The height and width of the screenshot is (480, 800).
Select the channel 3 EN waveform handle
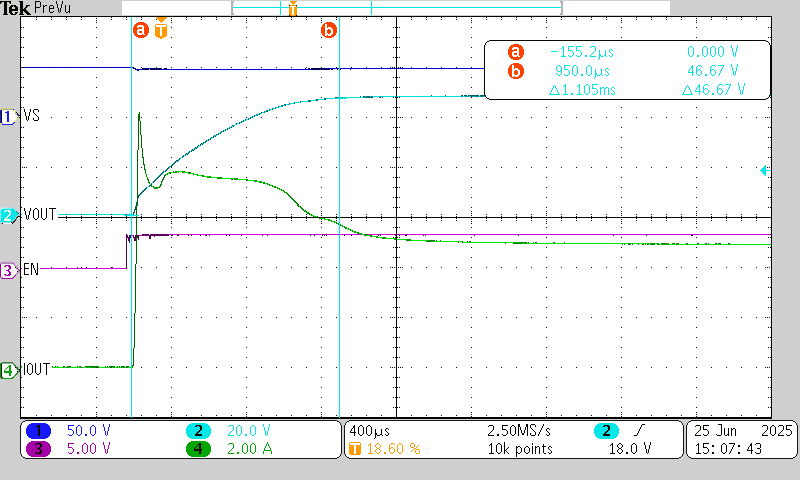point(9,270)
